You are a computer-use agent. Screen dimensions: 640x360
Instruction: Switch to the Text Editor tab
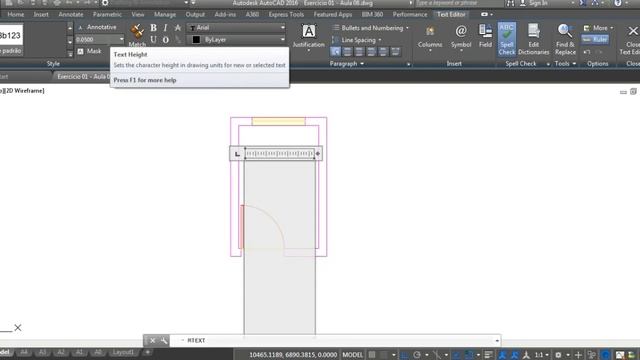(451, 14)
